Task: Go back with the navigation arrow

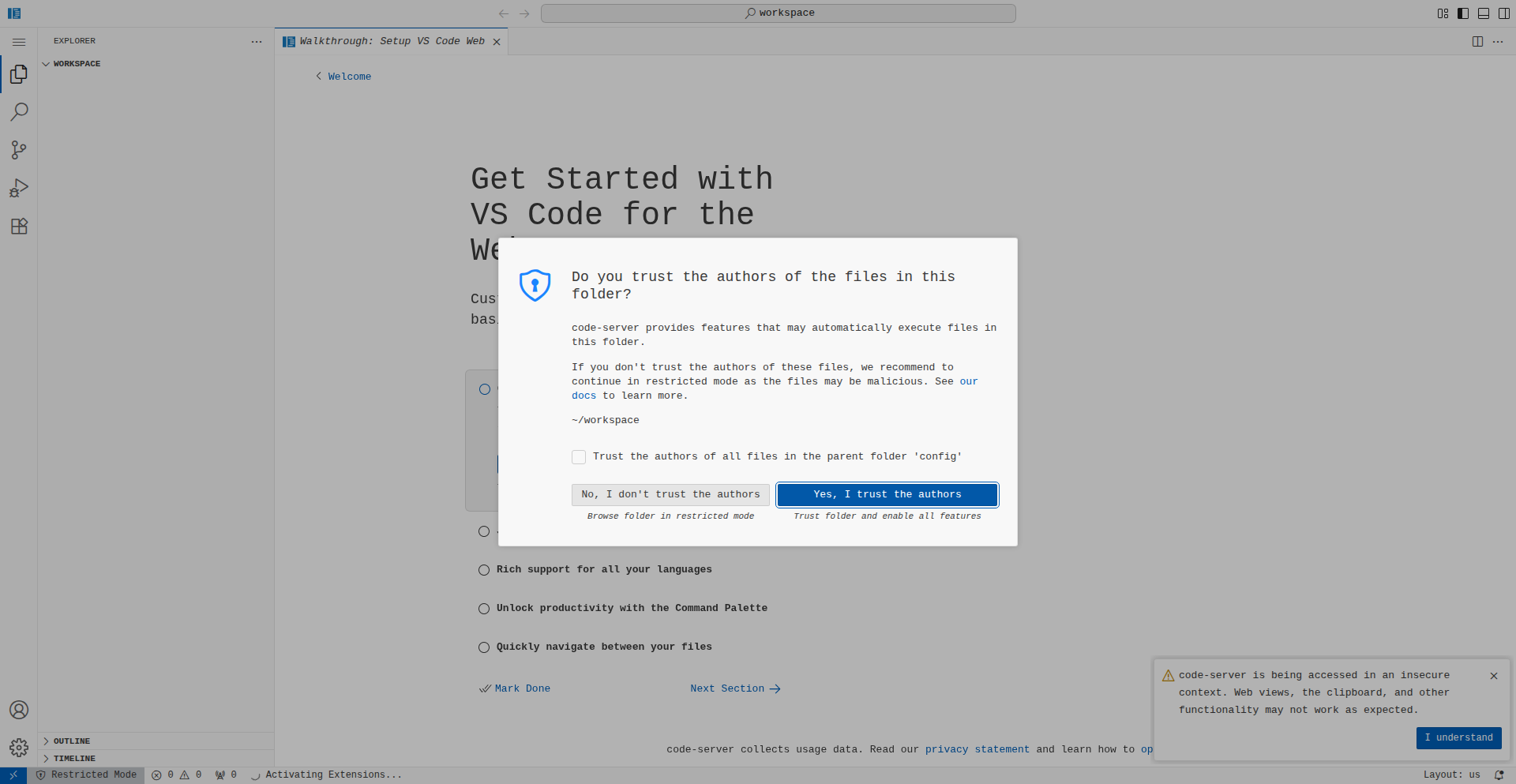Action: (504, 13)
